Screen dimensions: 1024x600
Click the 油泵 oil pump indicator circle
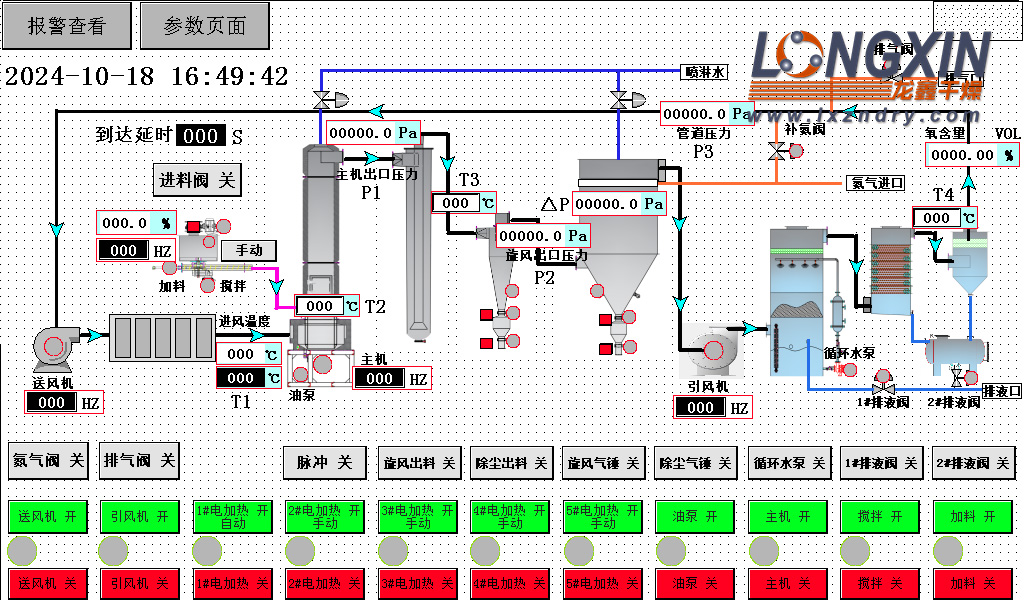point(301,375)
